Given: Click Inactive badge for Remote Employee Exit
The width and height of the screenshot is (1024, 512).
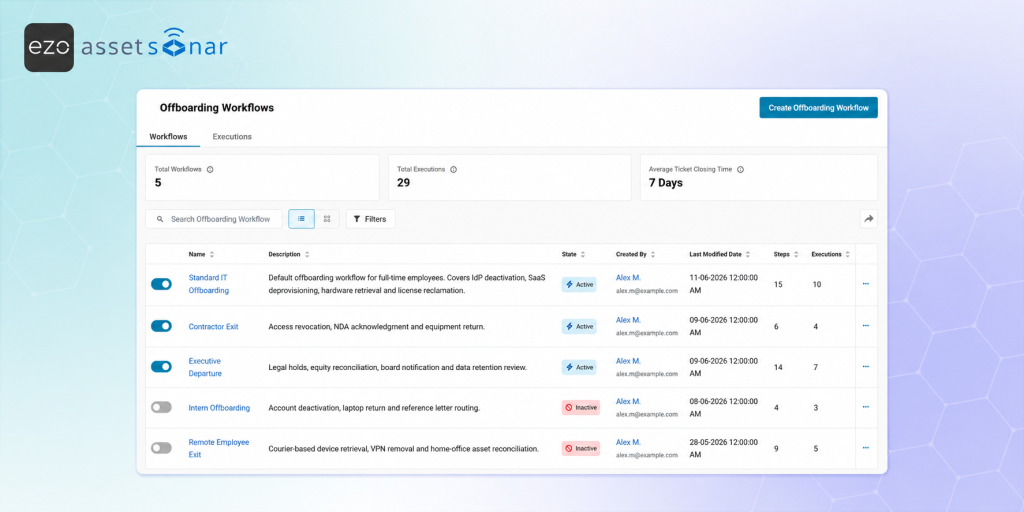Looking at the screenshot, I should tap(581, 448).
